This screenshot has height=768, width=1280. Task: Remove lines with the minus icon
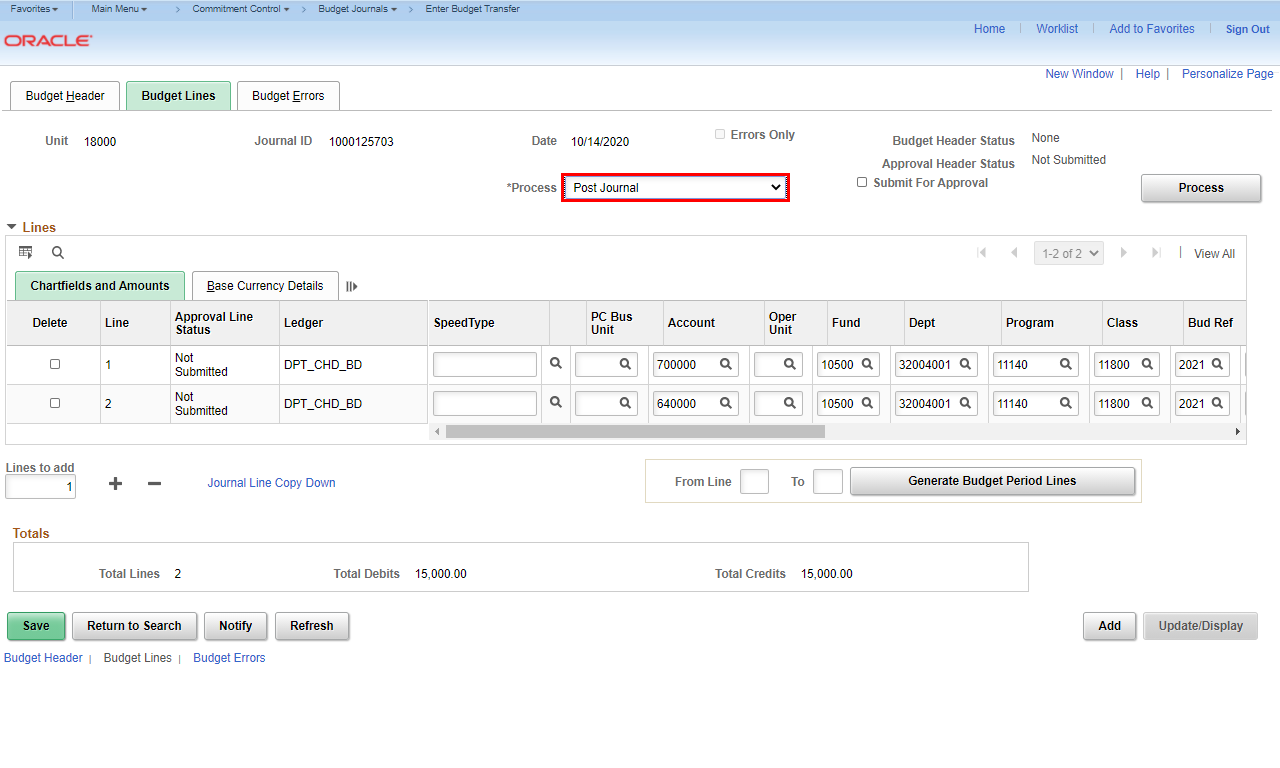tap(154, 483)
